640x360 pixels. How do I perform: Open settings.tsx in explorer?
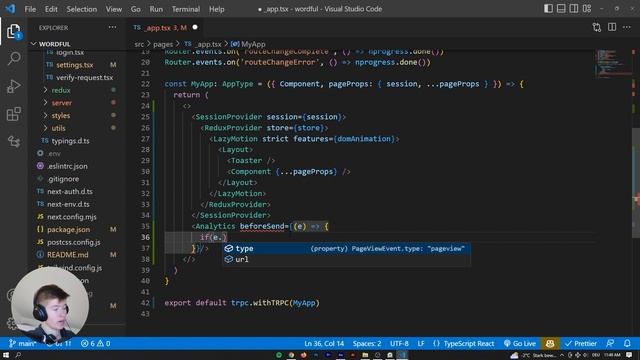click(x=74, y=65)
